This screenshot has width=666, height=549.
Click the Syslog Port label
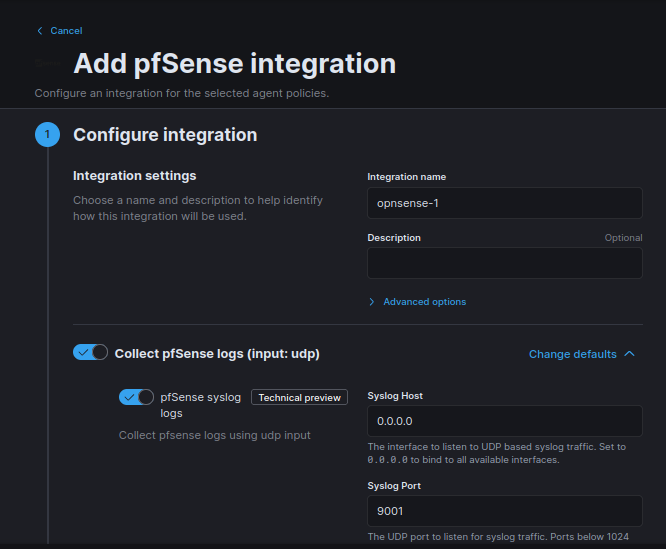tap(394, 486)
